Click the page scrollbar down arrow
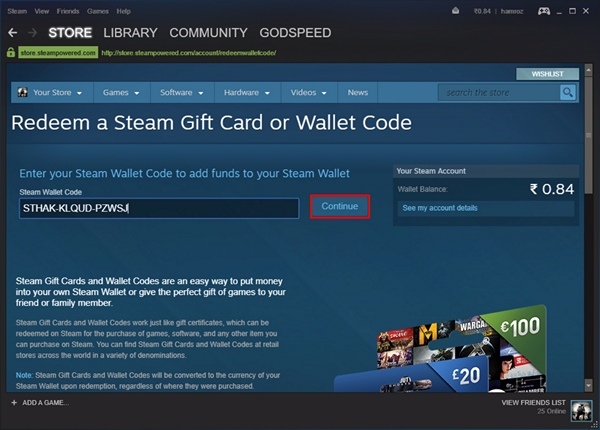600x430 pixels. point(589,385)
